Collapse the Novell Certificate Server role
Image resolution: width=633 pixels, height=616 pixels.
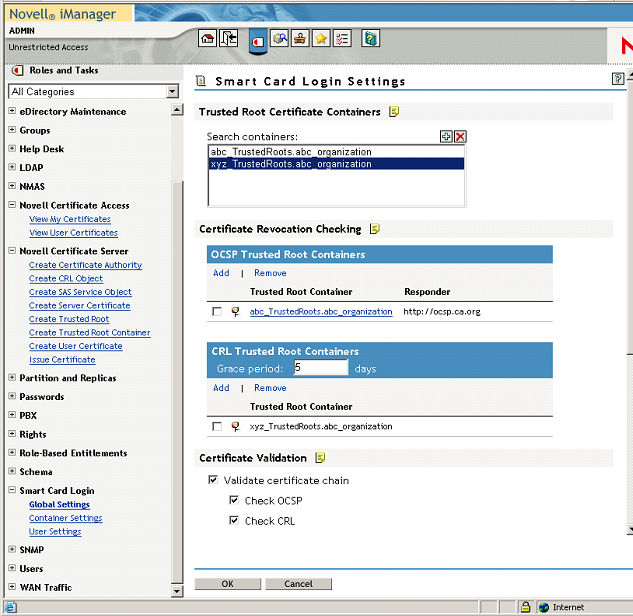click(13, 251)
